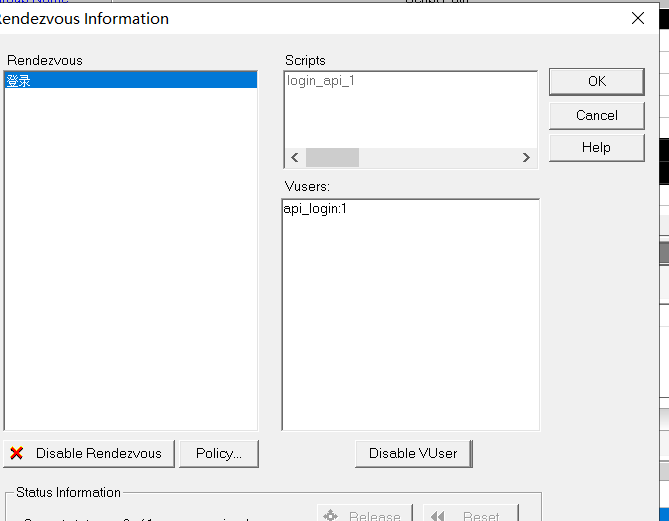This screenshot has height=521, width=669.
Task: Close the Rendezvous Information dialog
Action: tap(638, 18)
